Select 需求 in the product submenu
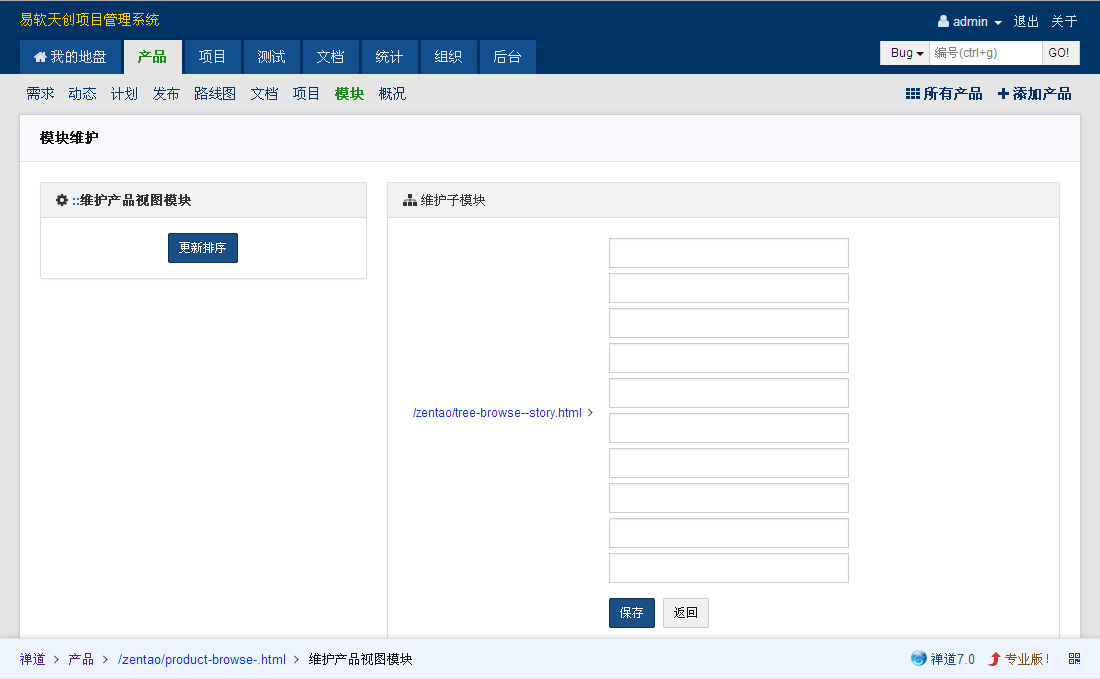Screen dimensions: 1100x679 (x=40, y=93)
